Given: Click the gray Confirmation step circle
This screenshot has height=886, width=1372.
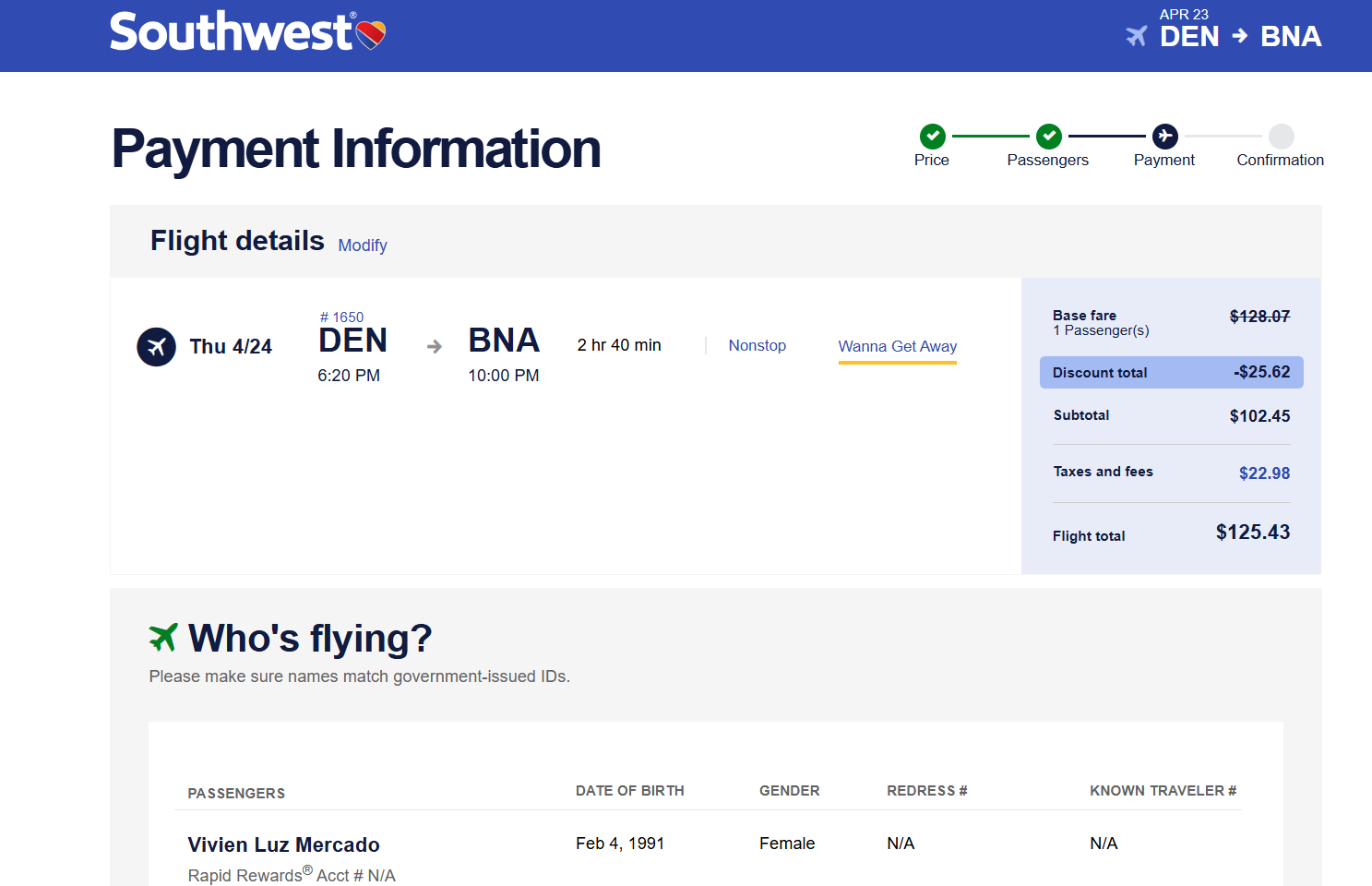Looking at the screenshot, I should pos(1281,137).
